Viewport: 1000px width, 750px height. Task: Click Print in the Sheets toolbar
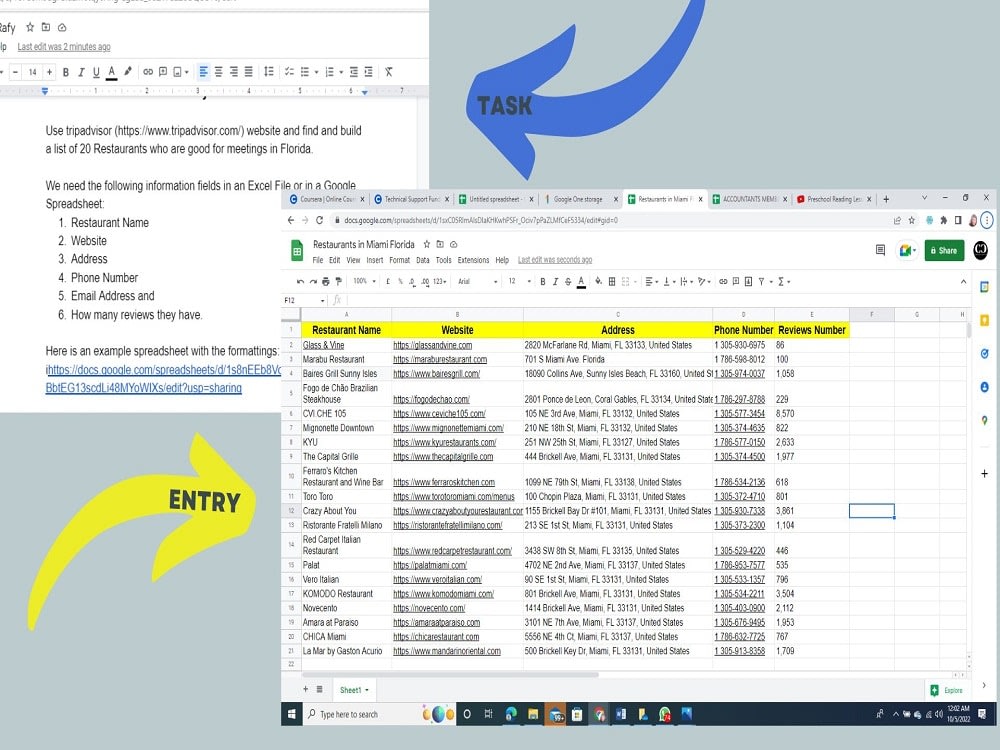point(326,281)
